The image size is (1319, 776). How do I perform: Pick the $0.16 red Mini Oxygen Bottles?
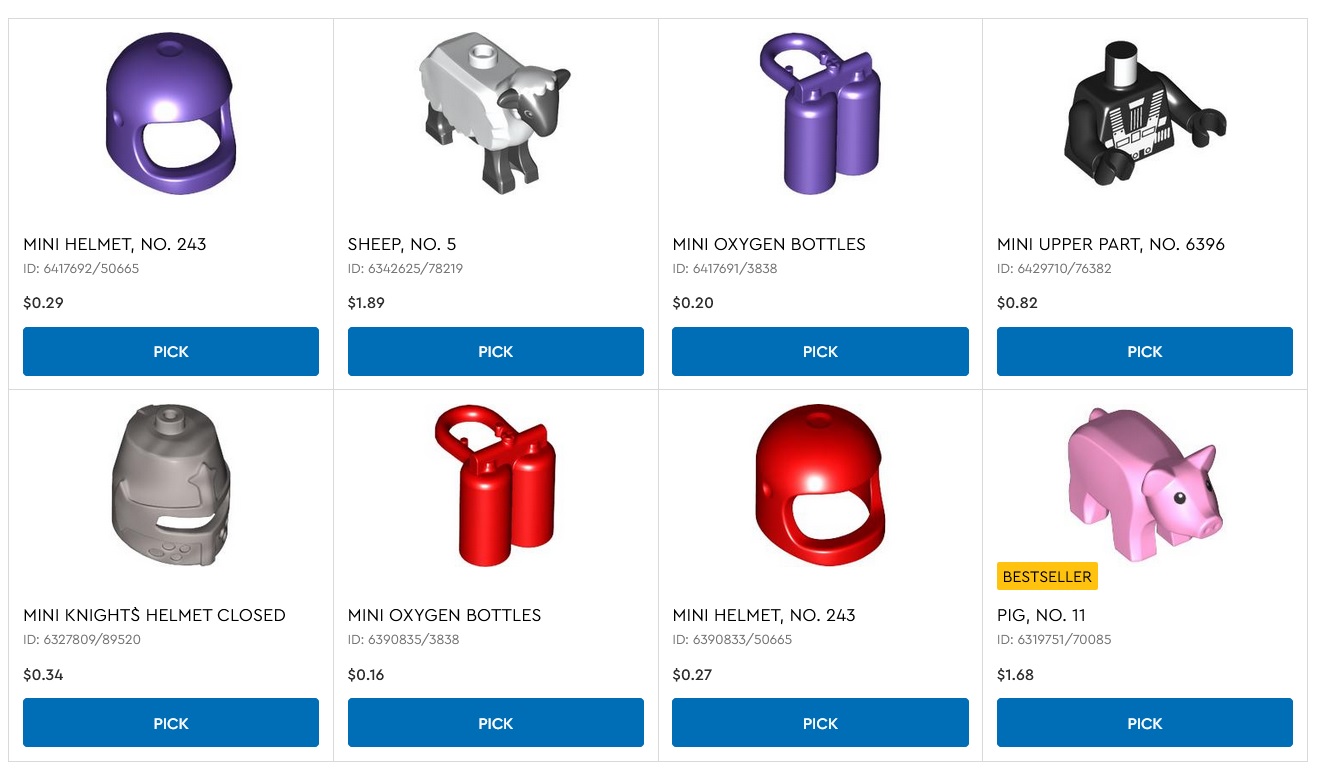pyautogui.click(x=496, y=723)
